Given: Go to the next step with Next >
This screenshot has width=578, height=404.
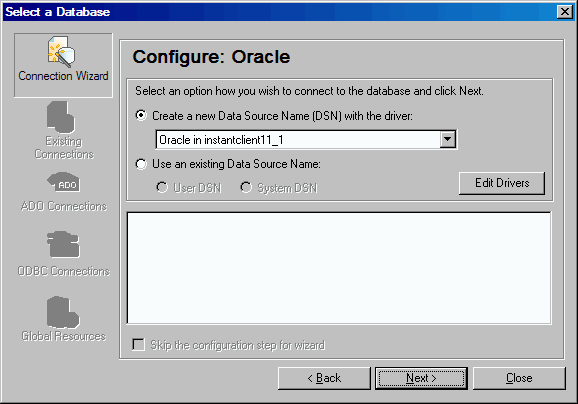Looking at the screenshot, I should point(421,378).
